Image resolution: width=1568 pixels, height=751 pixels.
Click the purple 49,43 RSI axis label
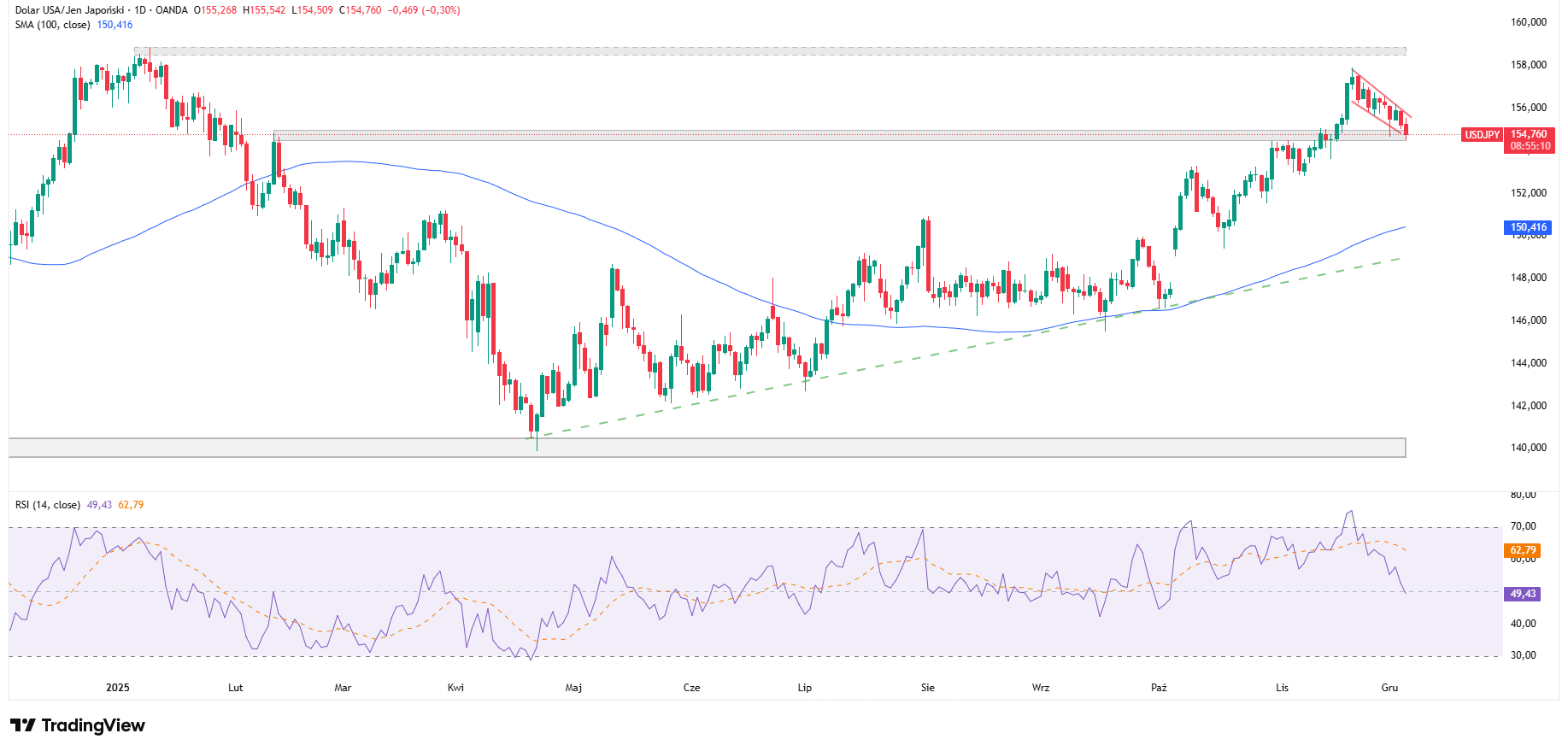(1523, 594)
